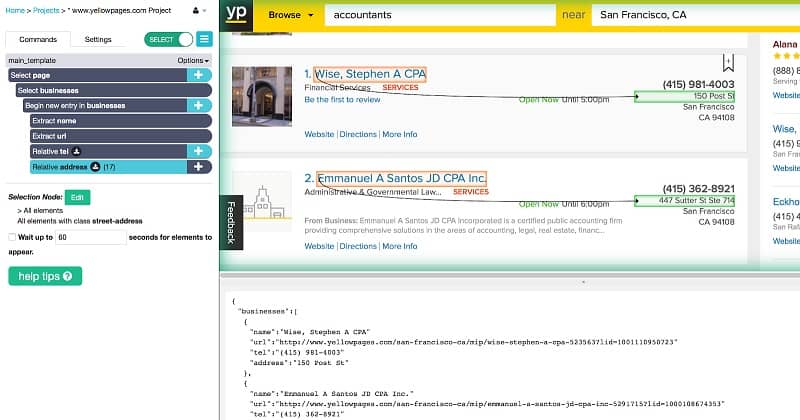Enable the Wait up to seconds checkbox
Screen dimensions: 800x420
point(12,237)
